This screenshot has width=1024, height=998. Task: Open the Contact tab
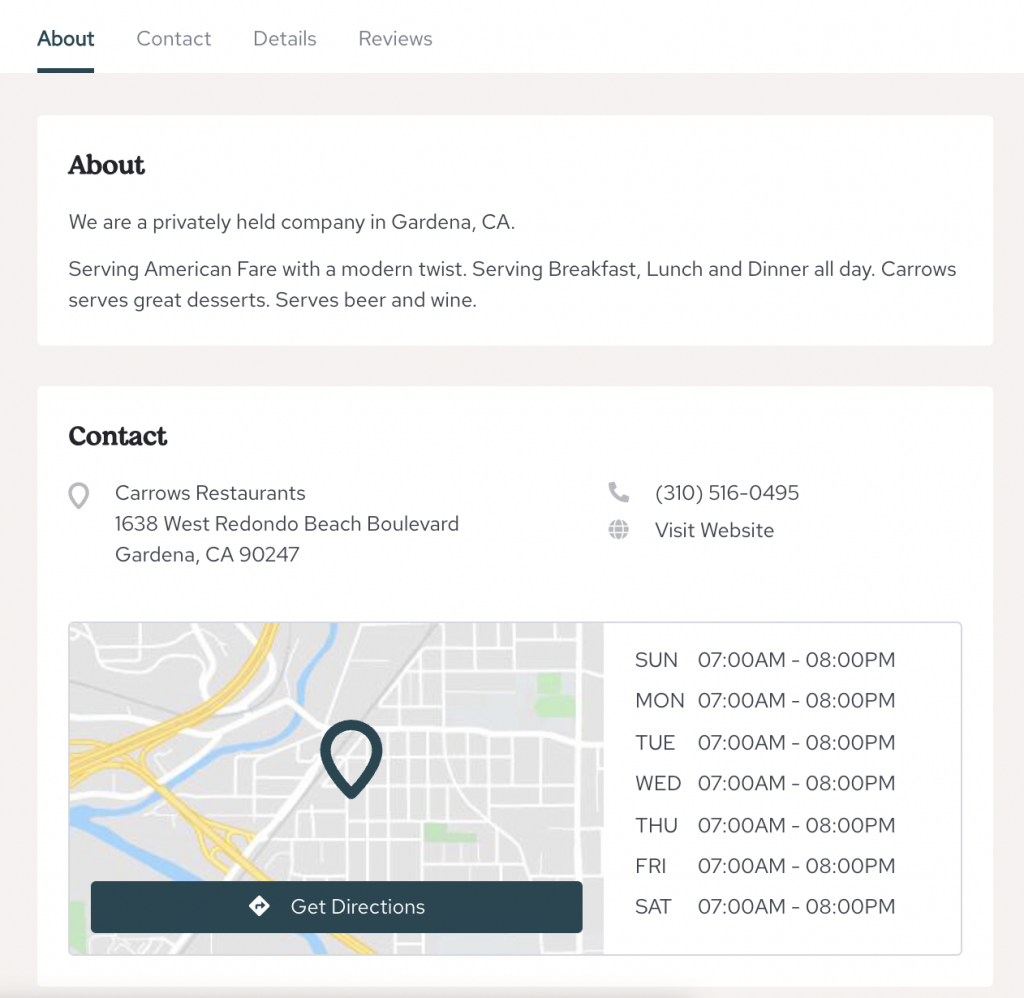174,39
